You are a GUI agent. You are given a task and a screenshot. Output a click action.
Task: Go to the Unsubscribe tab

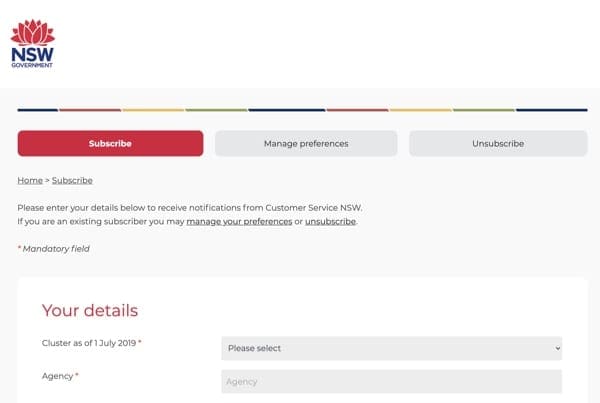[498, 144]
